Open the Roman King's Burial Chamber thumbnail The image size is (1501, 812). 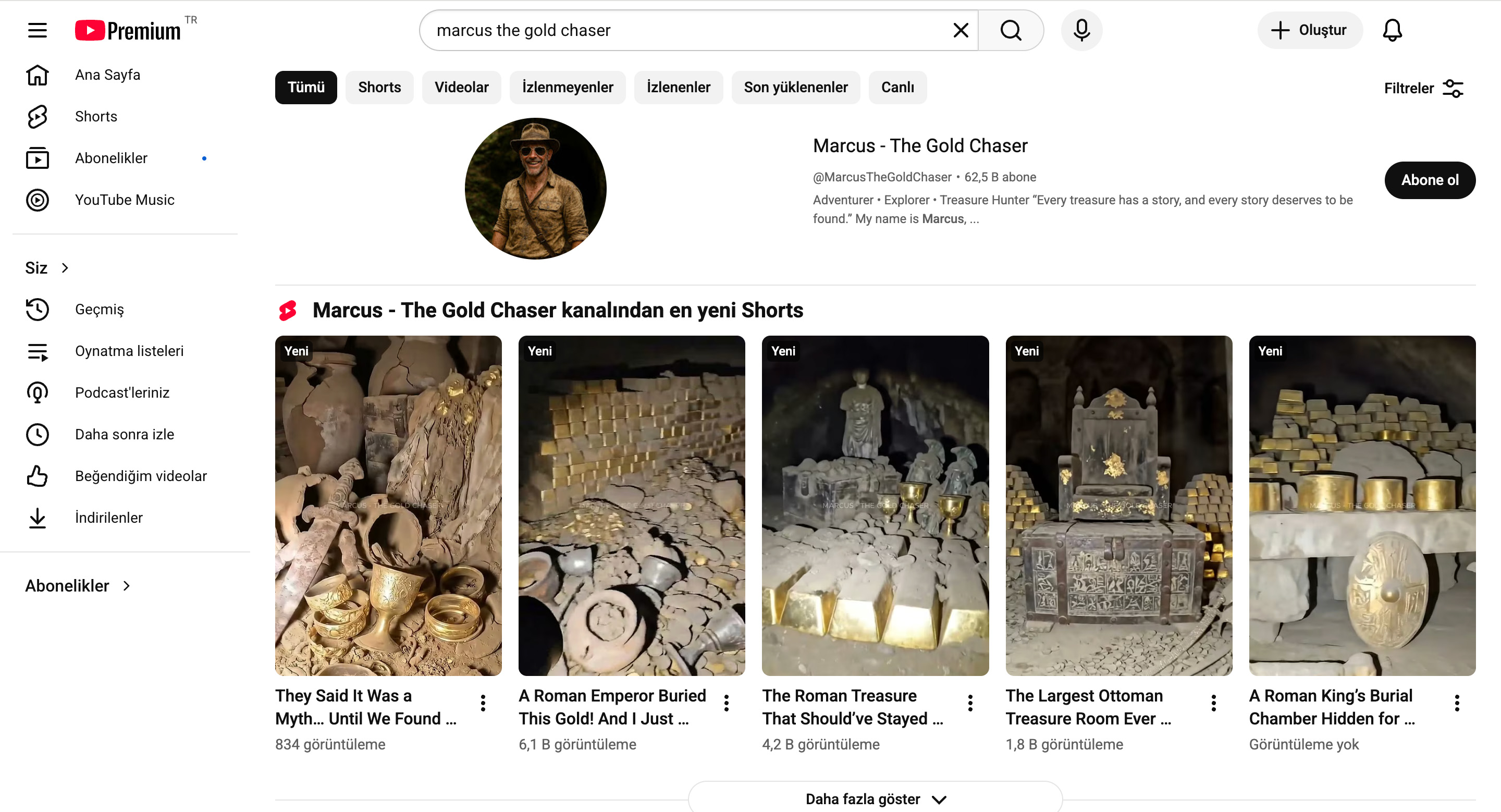point(1361,505)
